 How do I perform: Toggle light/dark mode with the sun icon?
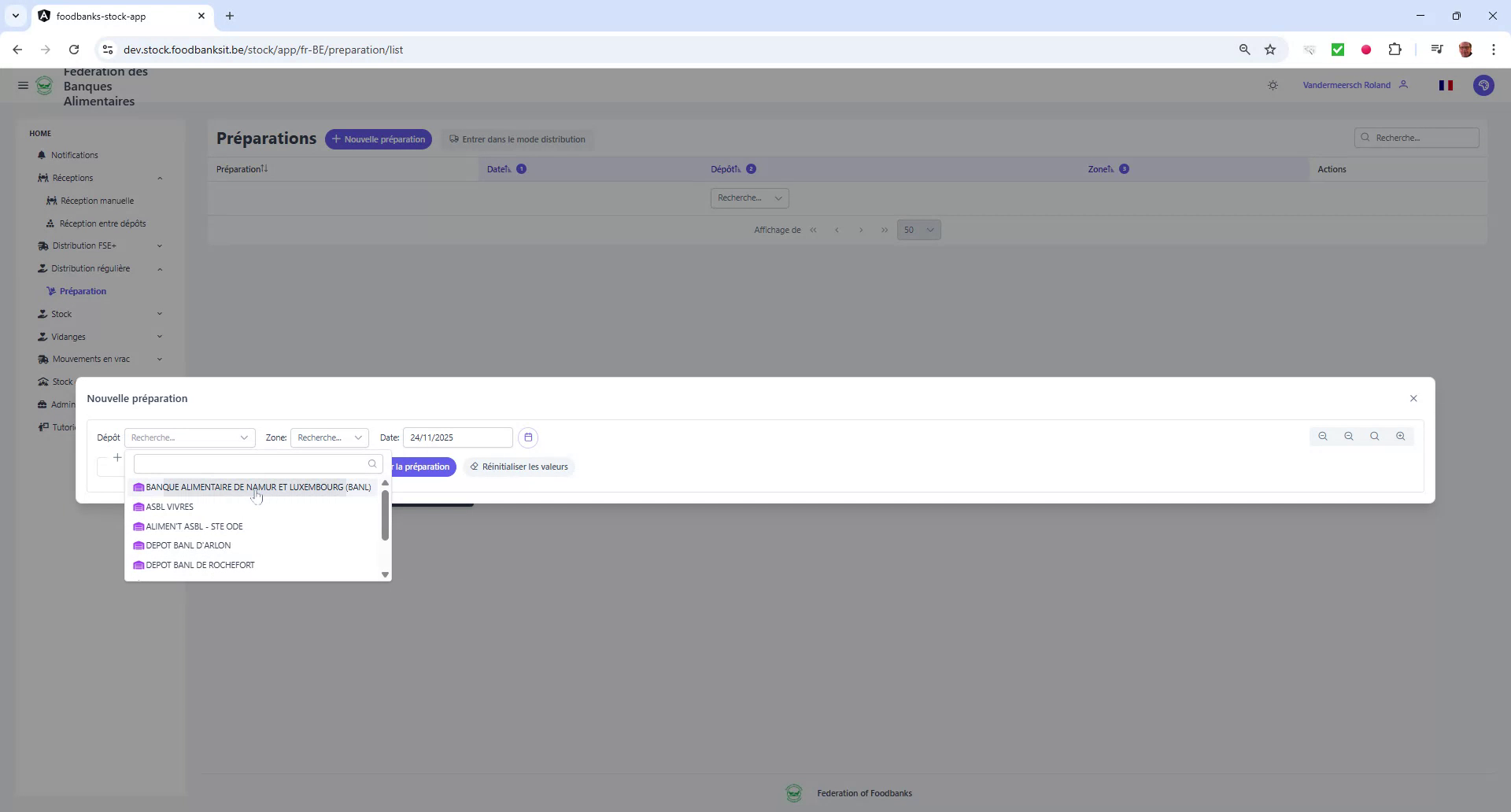coord(1273,85)
